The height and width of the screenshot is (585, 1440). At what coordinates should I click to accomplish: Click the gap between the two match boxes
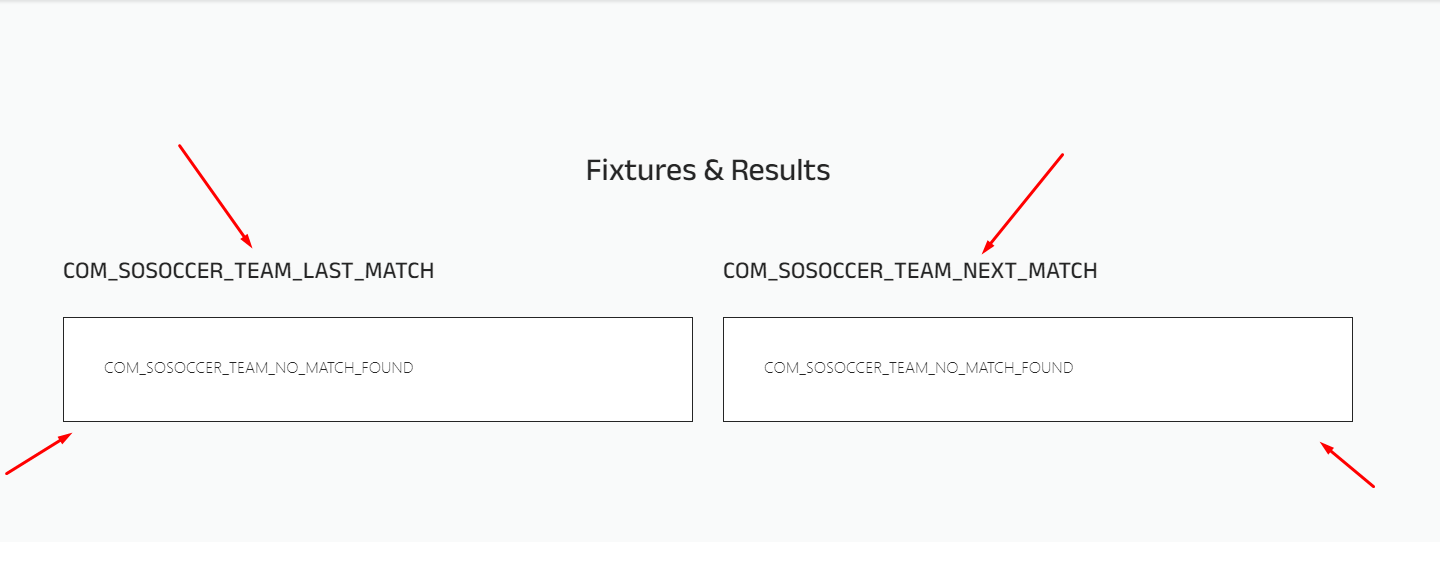(x=708, y=370)
